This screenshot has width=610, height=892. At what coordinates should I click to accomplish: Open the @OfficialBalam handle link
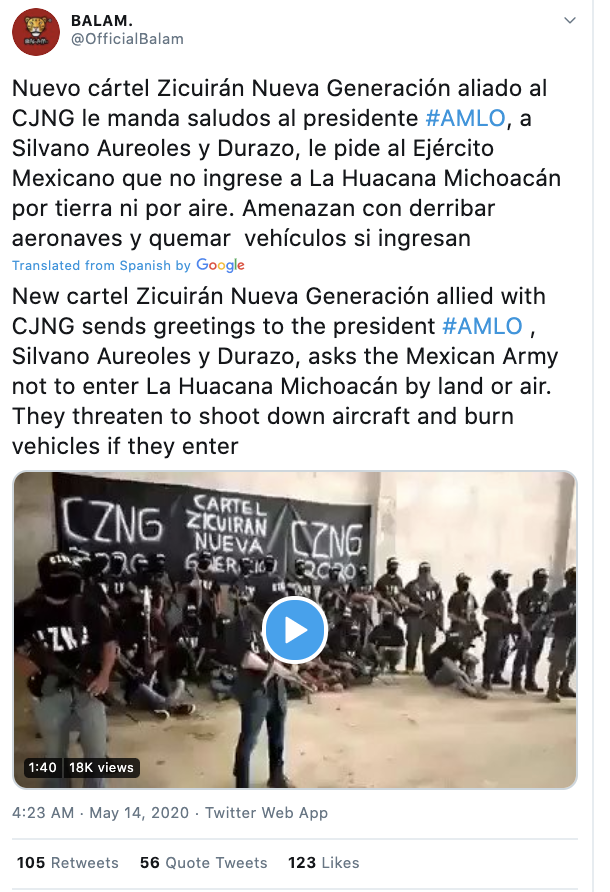(x=127, y=39)
